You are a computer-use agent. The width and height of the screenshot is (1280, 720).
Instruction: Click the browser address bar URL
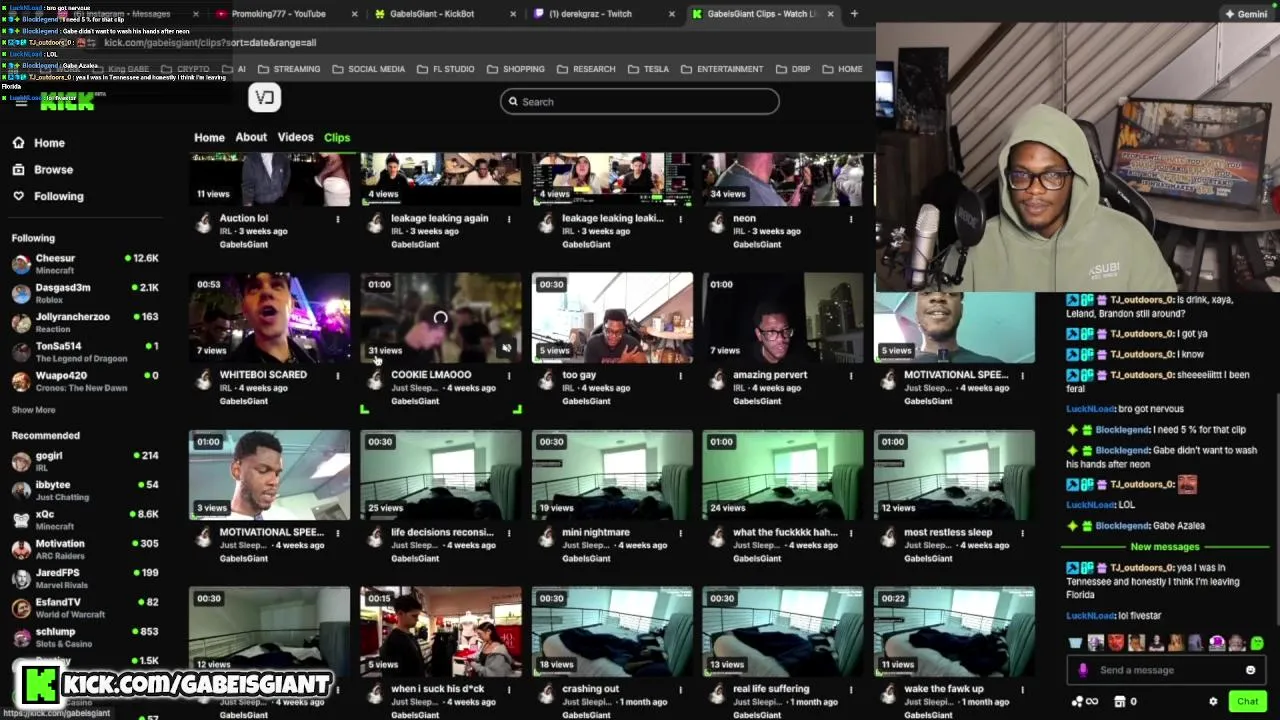pyautogui.click(x=210, y=43)
